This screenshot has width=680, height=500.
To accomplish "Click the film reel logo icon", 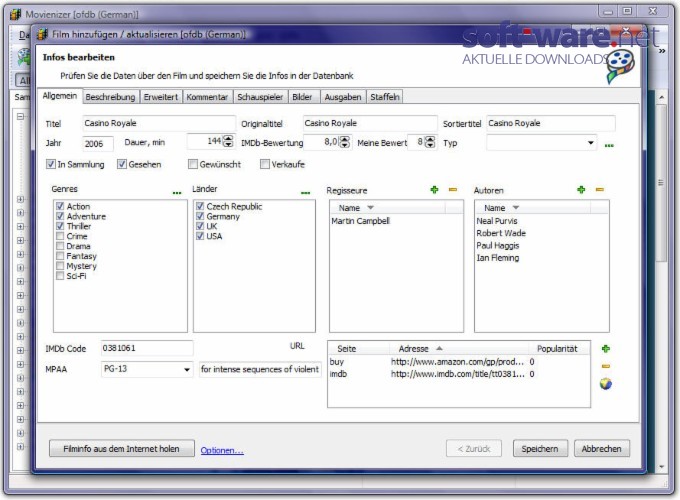I will click(620, 65).
